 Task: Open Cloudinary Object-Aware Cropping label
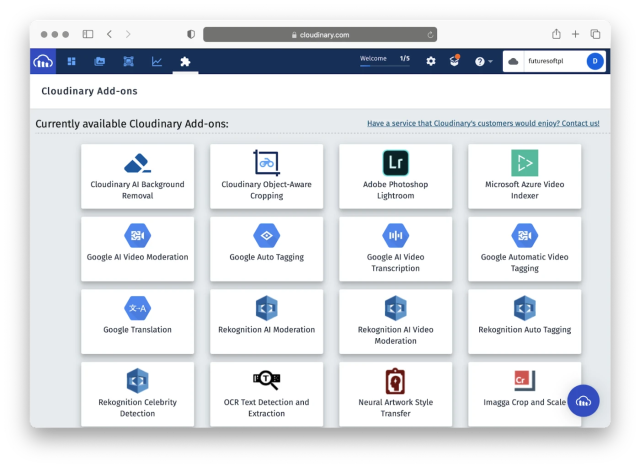(x=267, y=190)
